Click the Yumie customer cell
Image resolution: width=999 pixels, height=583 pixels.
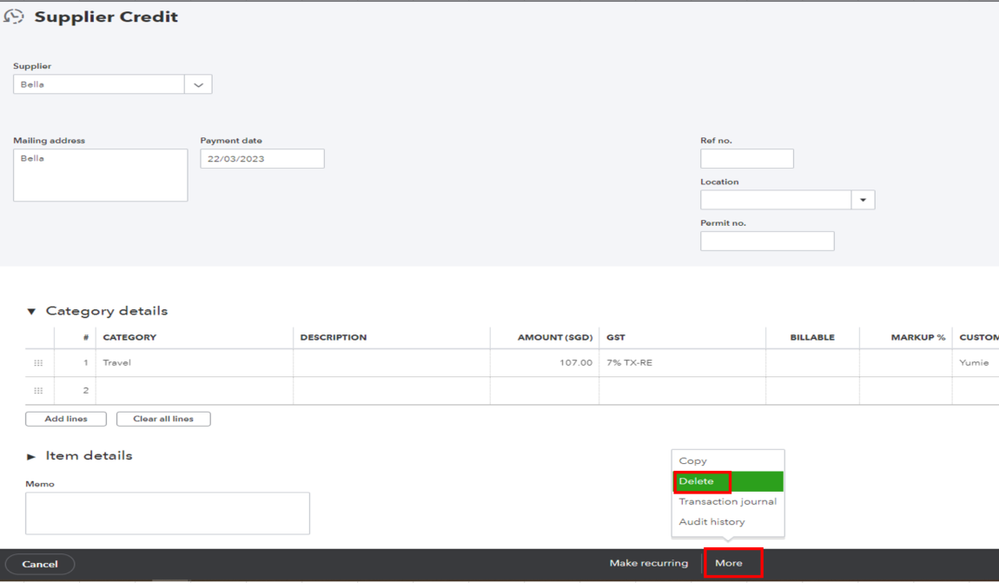pyautogui.click(x=975, y=363)
